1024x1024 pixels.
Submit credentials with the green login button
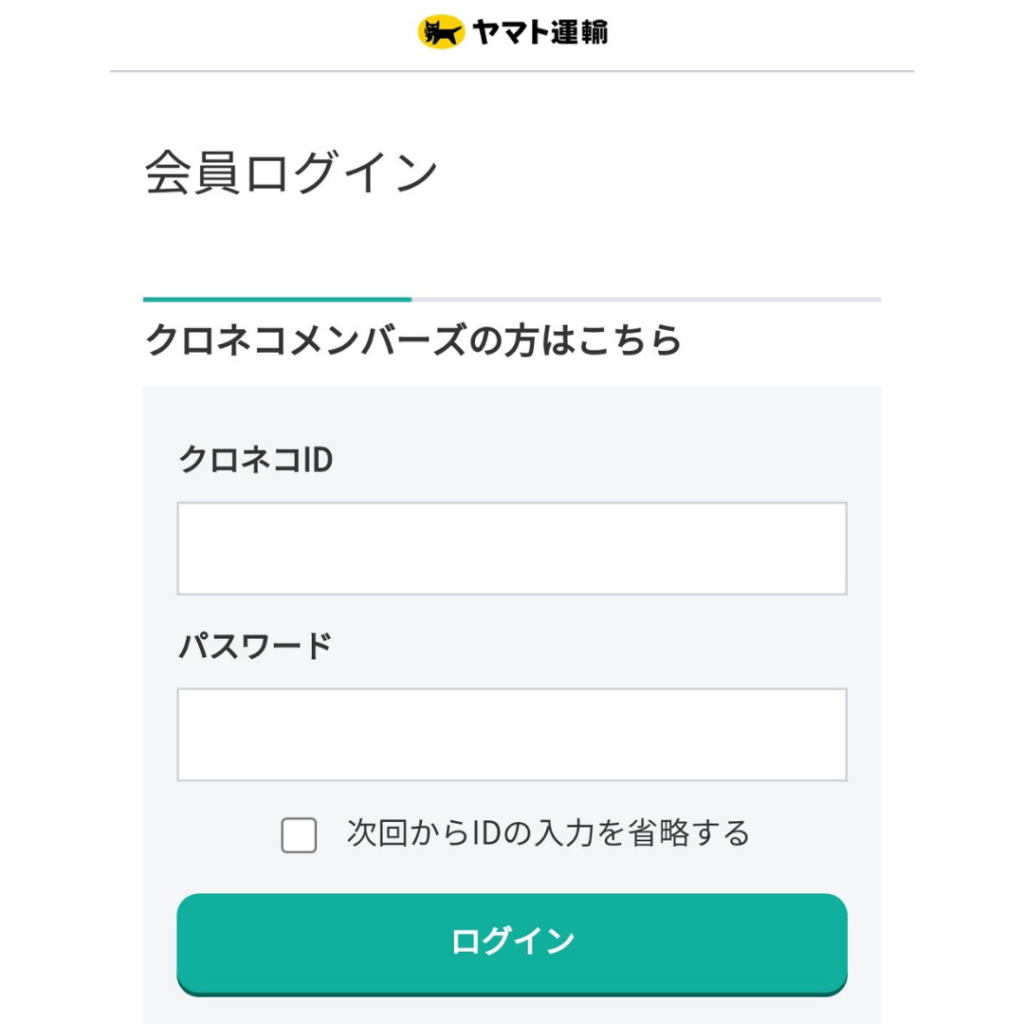tap(511, 941)
